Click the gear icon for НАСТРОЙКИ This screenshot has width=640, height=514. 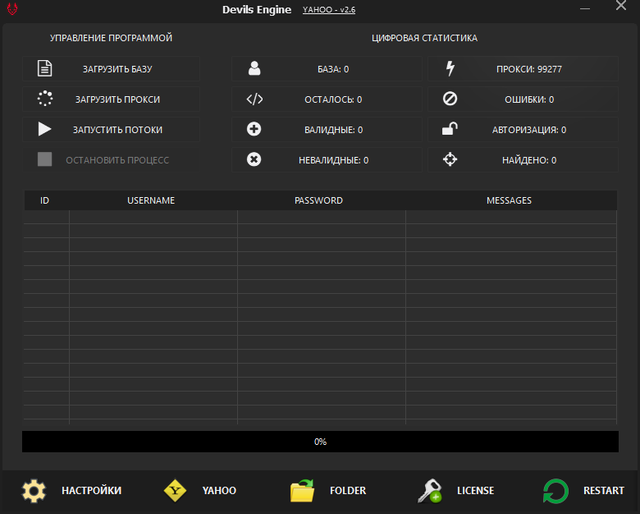click(34, 491)
